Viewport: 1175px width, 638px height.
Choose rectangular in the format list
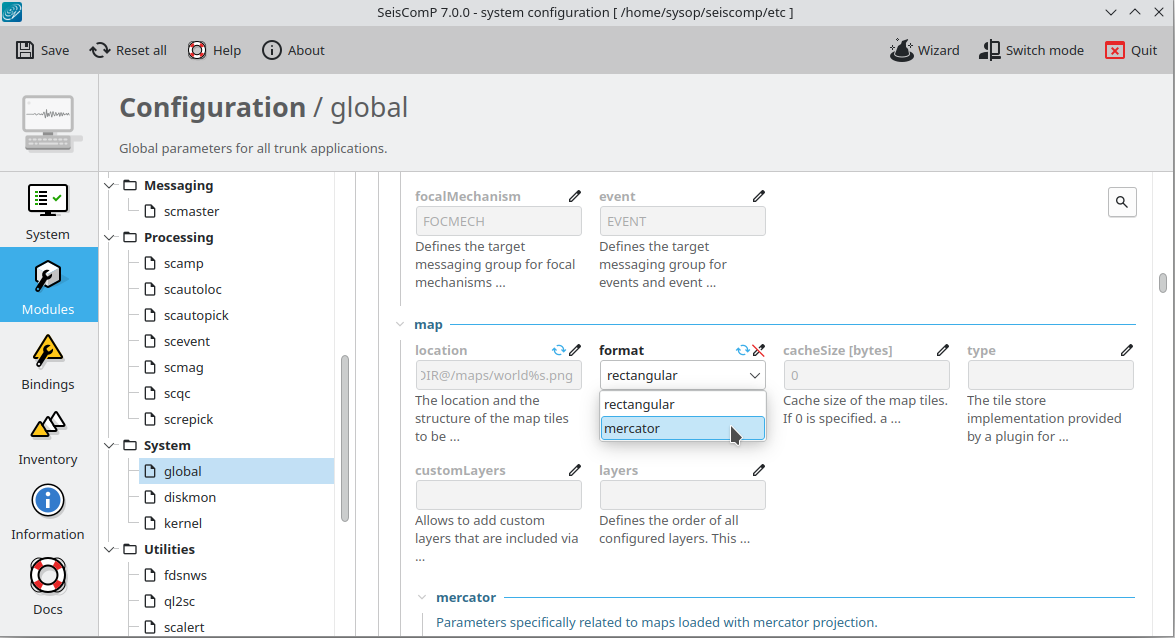pyautogui.click(x=682, y=405)
